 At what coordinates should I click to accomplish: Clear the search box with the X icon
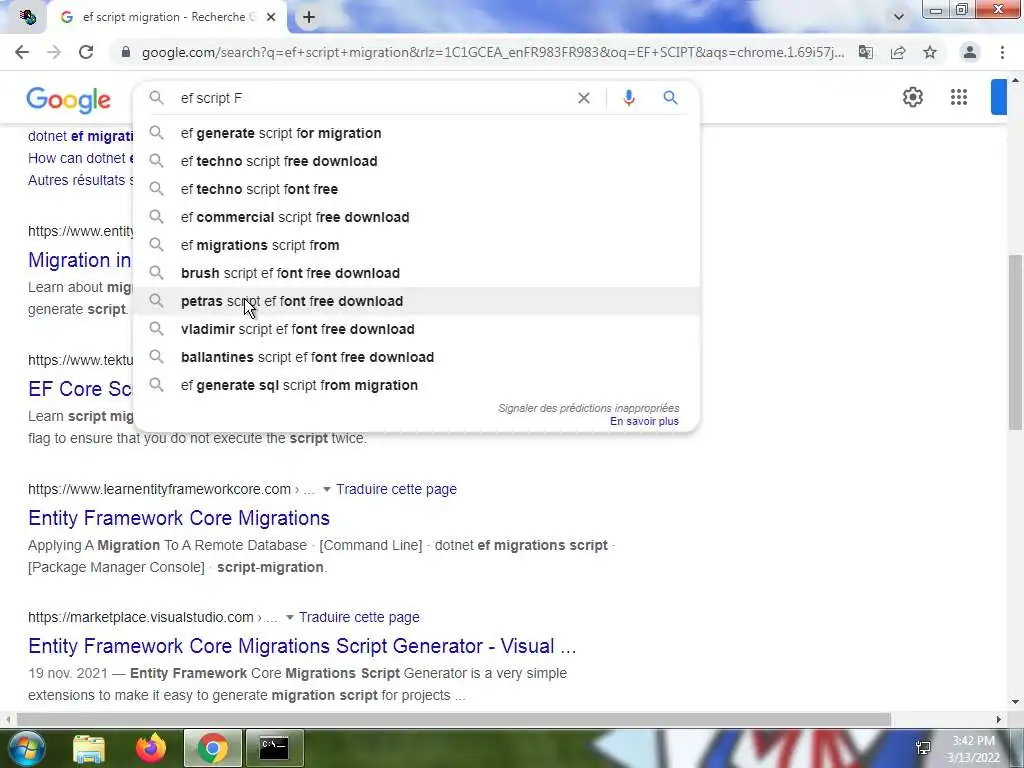584,98
